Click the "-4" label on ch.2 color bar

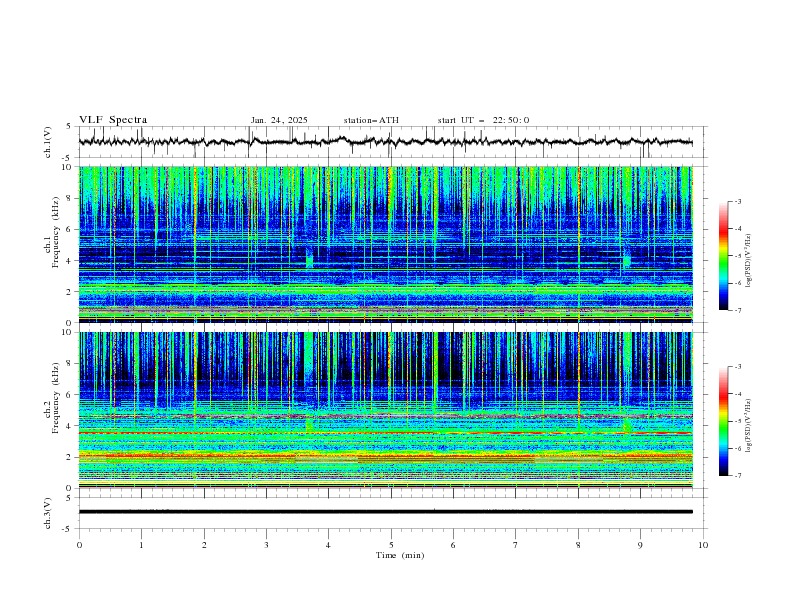click(738, 394)
